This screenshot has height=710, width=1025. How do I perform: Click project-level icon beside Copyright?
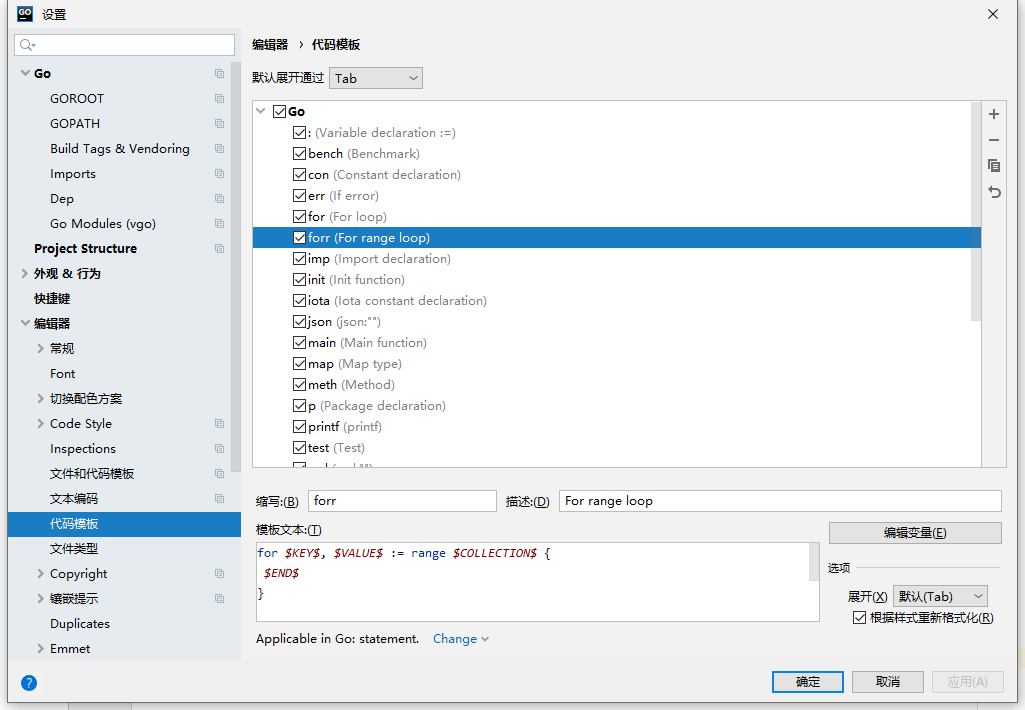220,573
